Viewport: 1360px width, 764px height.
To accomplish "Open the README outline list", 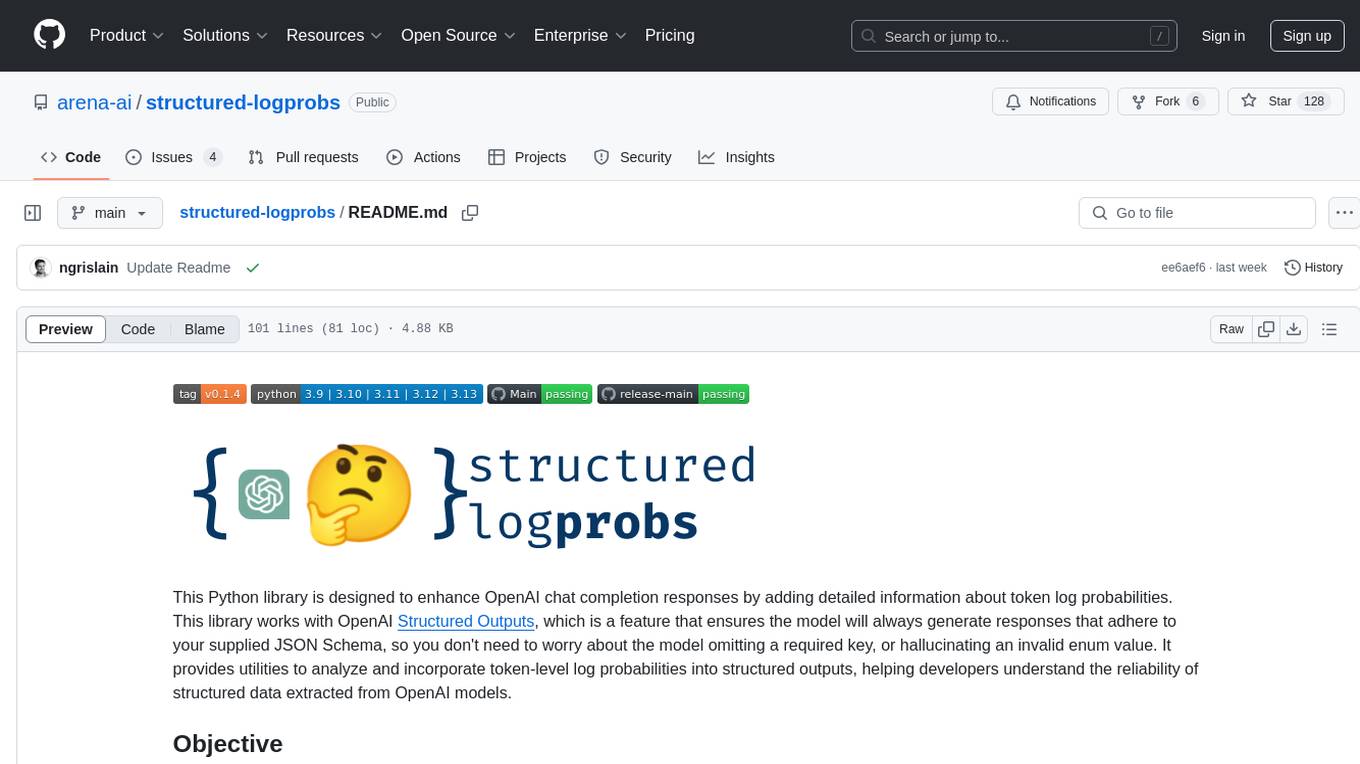I will tap(1329, 329).
